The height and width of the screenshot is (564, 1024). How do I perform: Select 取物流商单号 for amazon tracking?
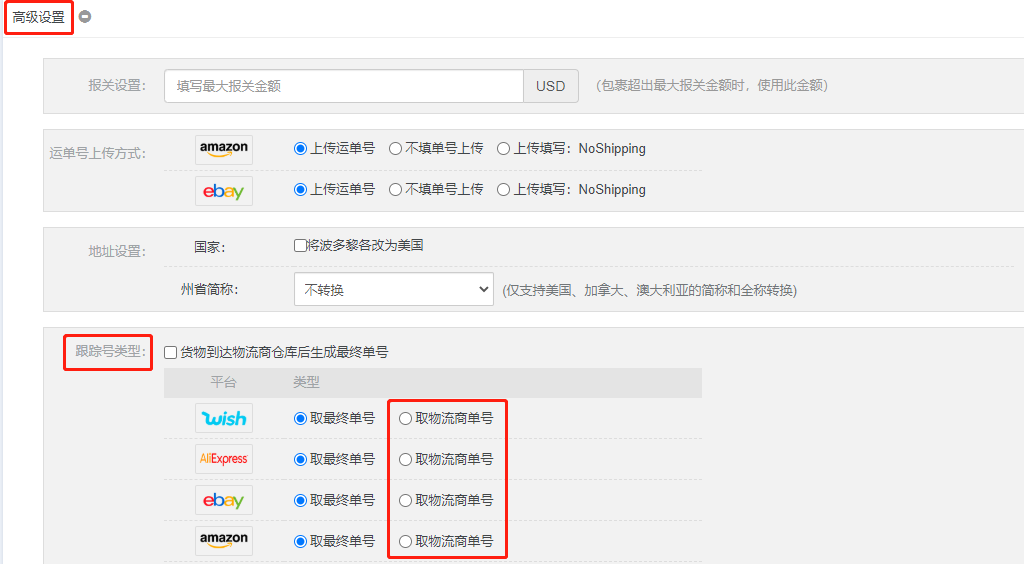(x=406, y=541)
